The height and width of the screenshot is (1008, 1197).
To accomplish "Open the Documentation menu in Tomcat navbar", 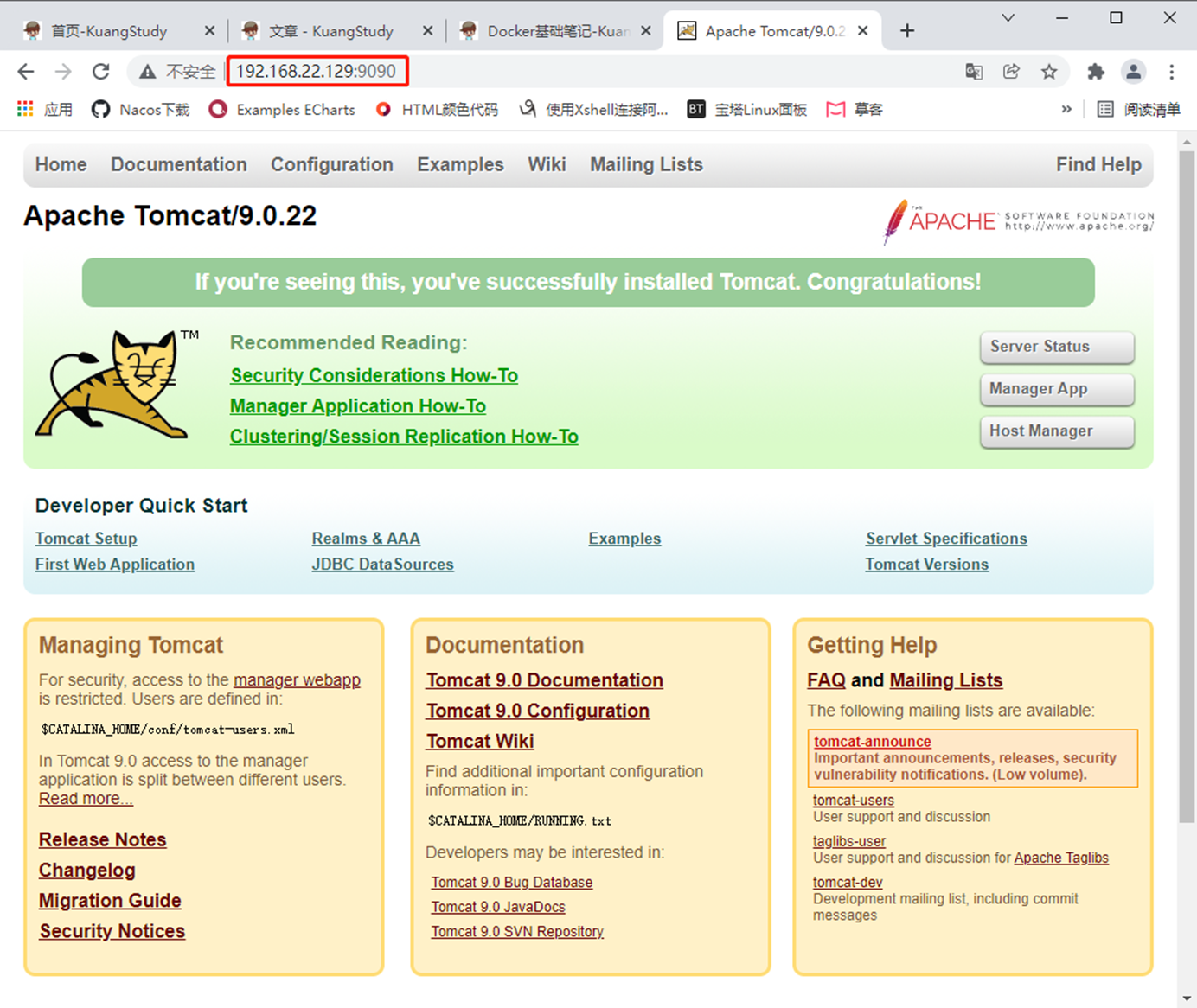I will 178,164.
